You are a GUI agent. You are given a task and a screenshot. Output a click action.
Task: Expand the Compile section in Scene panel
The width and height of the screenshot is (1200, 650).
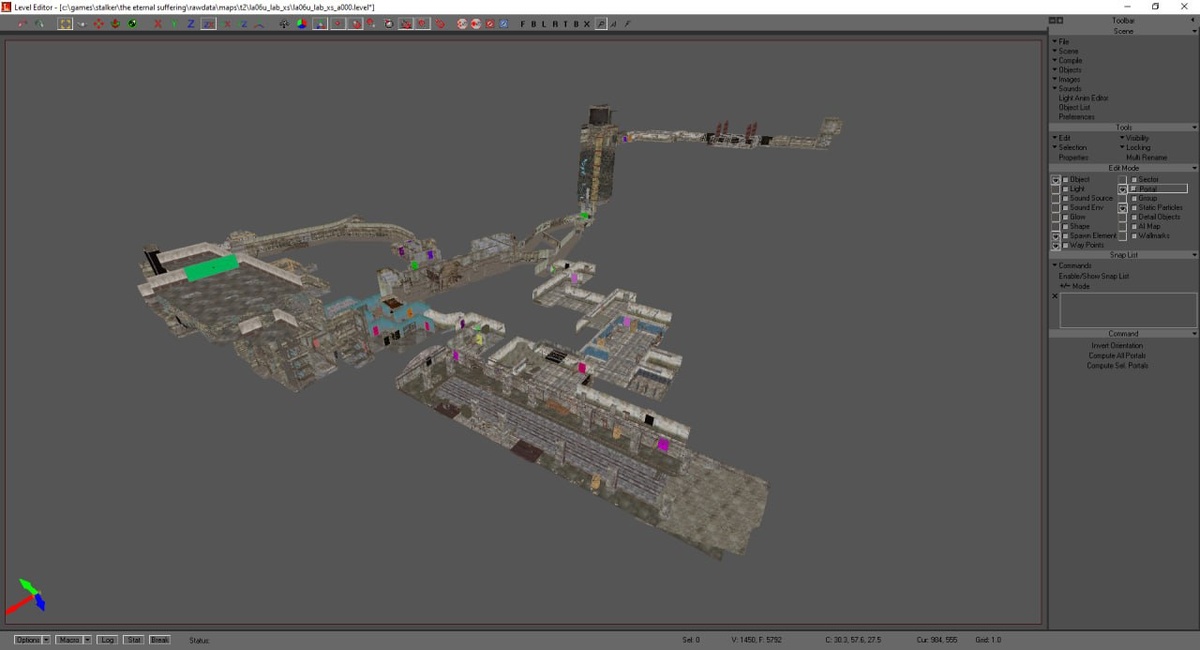tap(1069, 61)
